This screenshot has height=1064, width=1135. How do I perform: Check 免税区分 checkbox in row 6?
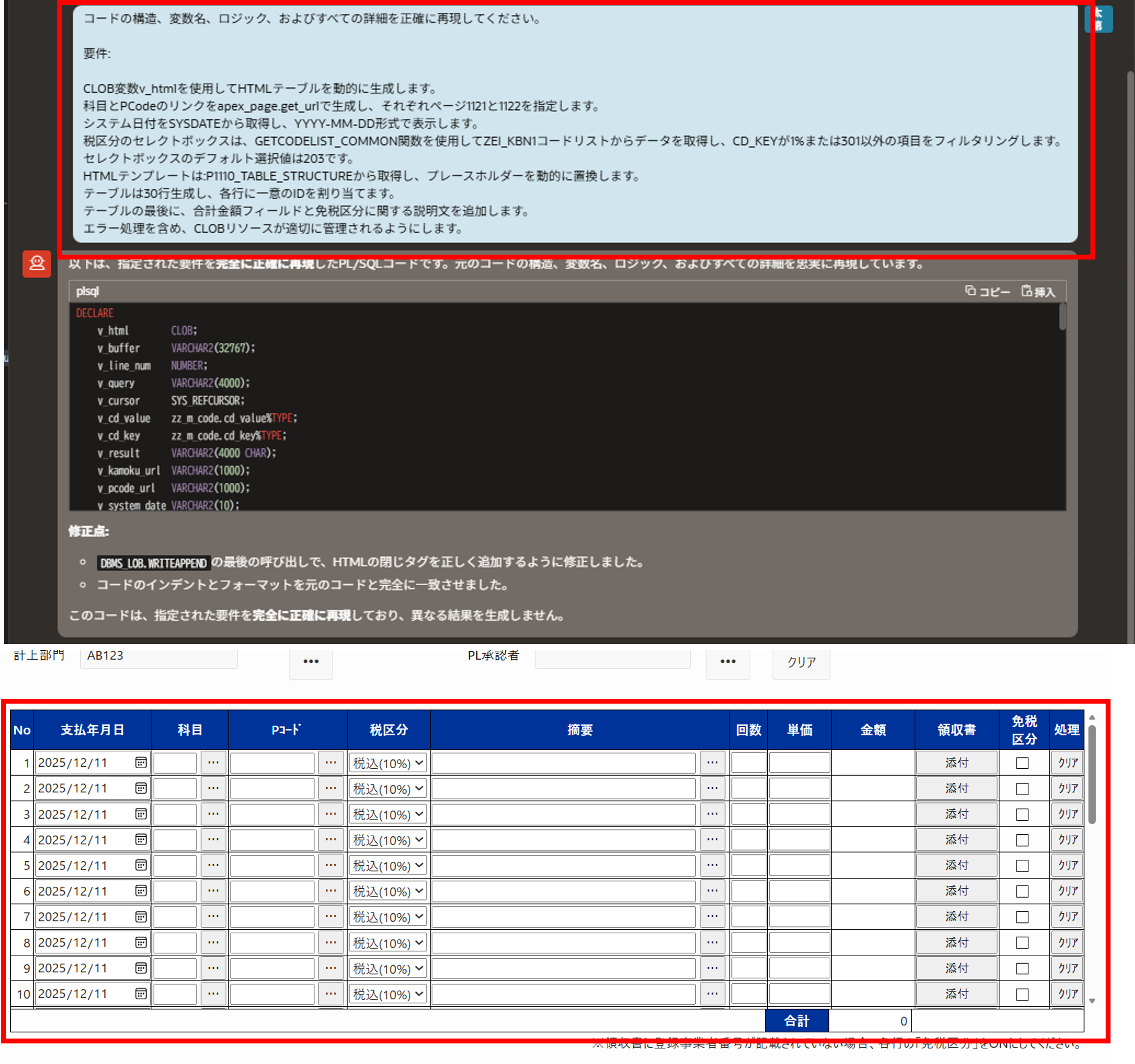[x=1022, y=892]
